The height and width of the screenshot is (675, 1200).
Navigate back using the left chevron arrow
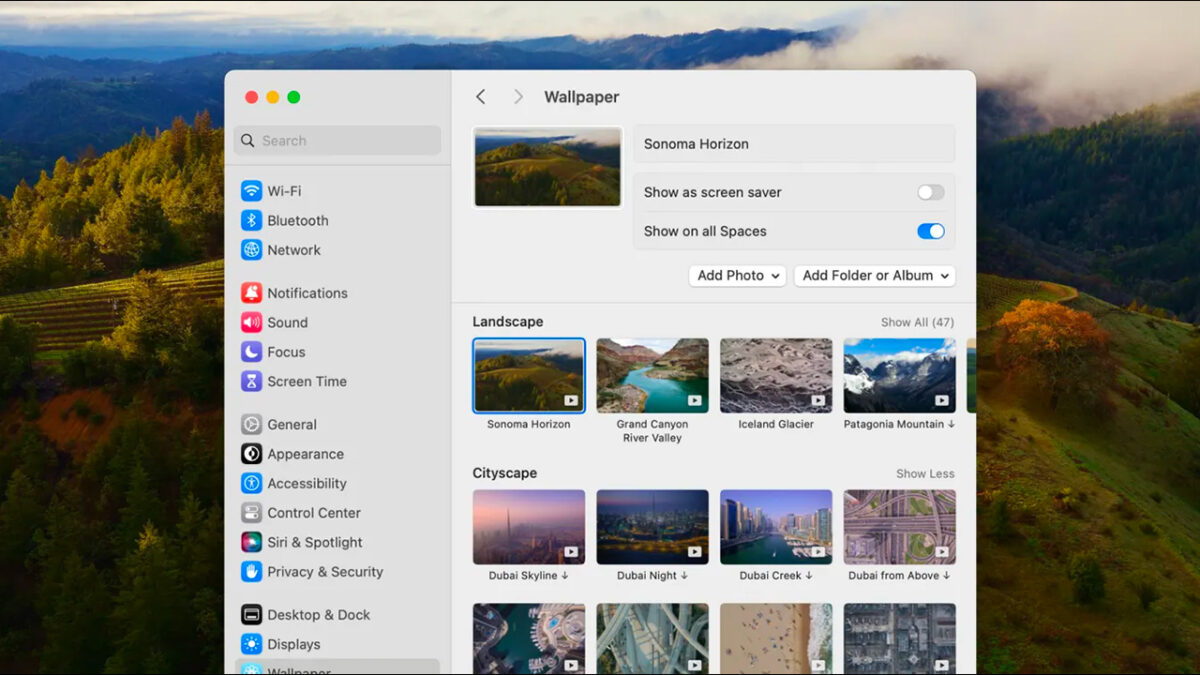[481, 96]
